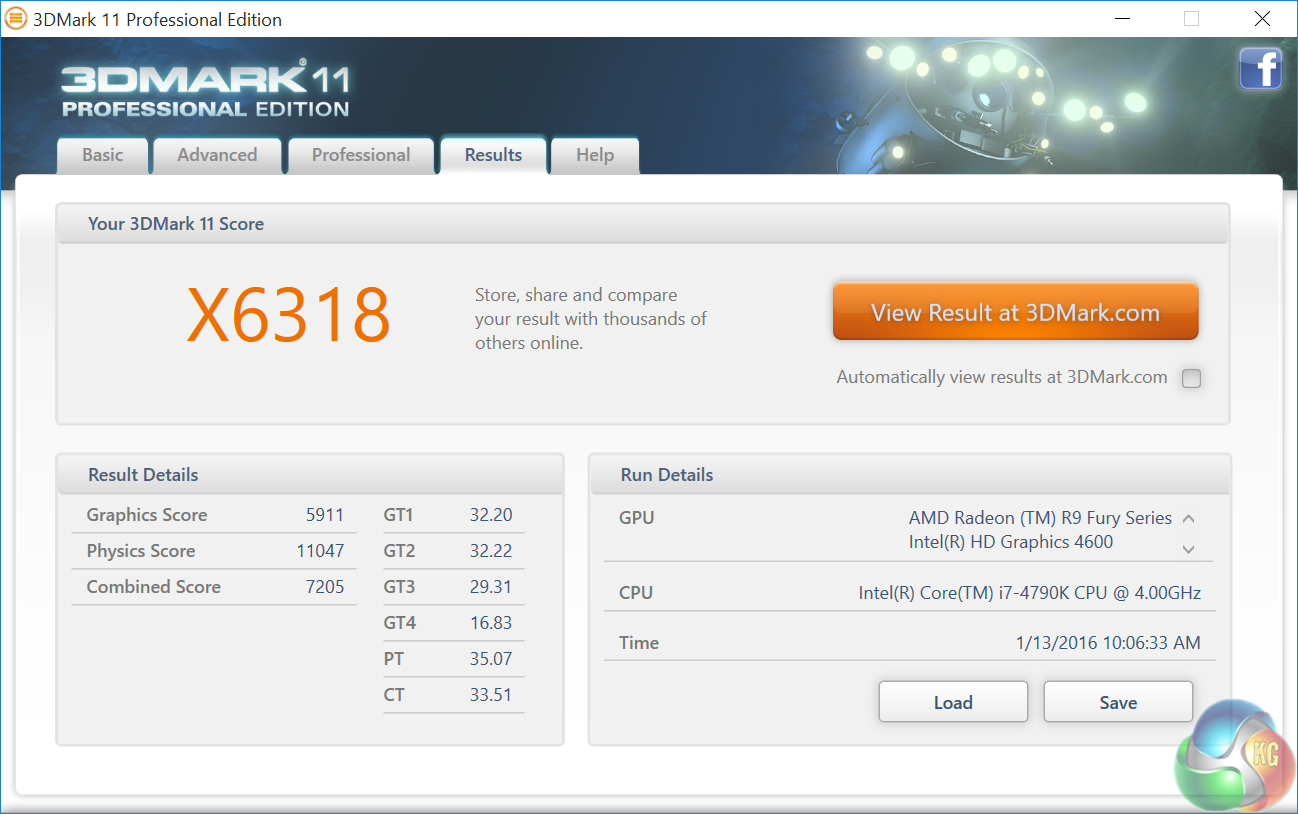Enable automatically view results at 3DMark.com
Screen dimensions: 1298x814
point(1191,378)
